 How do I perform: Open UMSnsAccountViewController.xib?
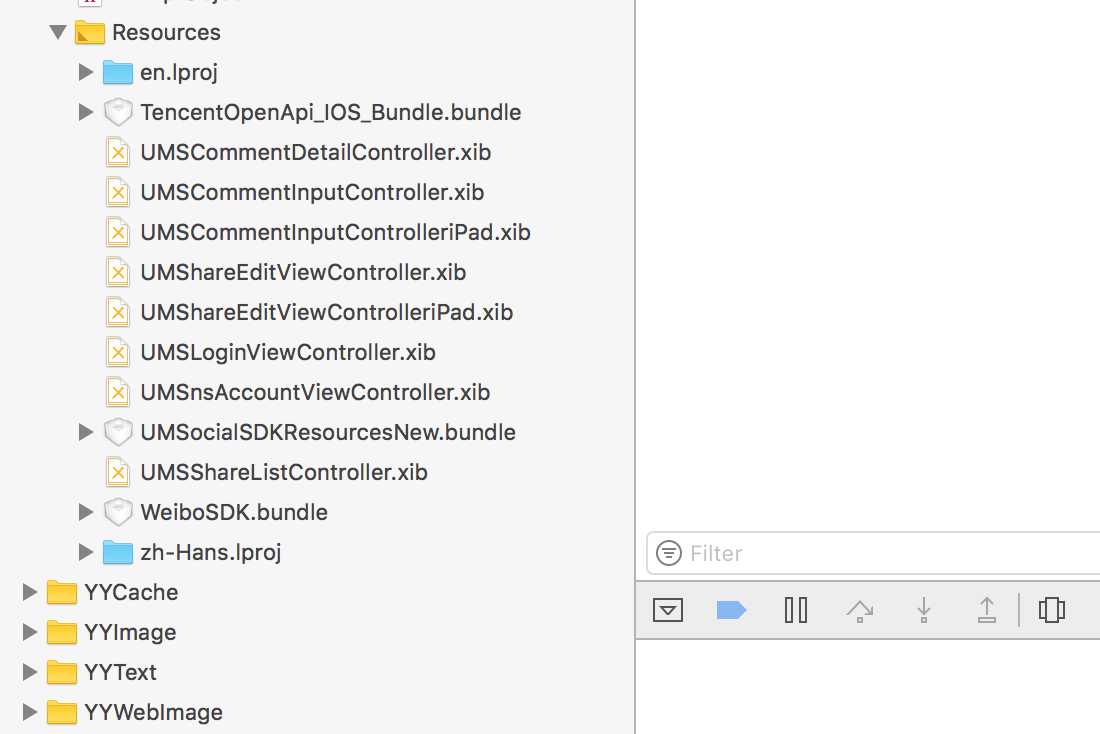(x=315, y=392)
